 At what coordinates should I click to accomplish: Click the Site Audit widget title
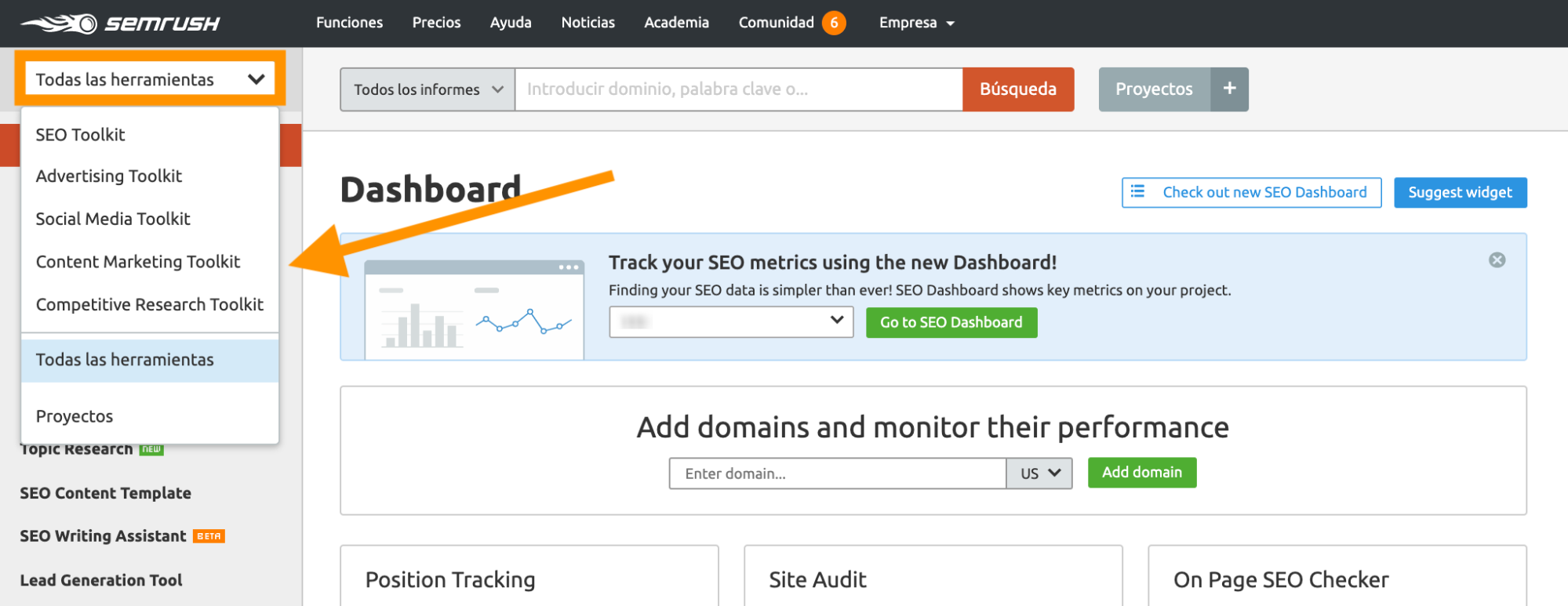pos(817,580)
